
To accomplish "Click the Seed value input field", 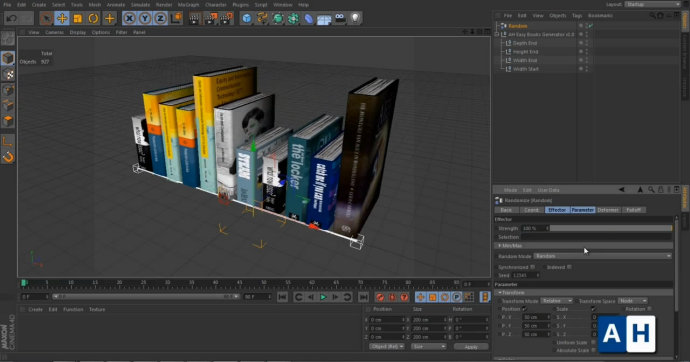I will coord(525,275).
